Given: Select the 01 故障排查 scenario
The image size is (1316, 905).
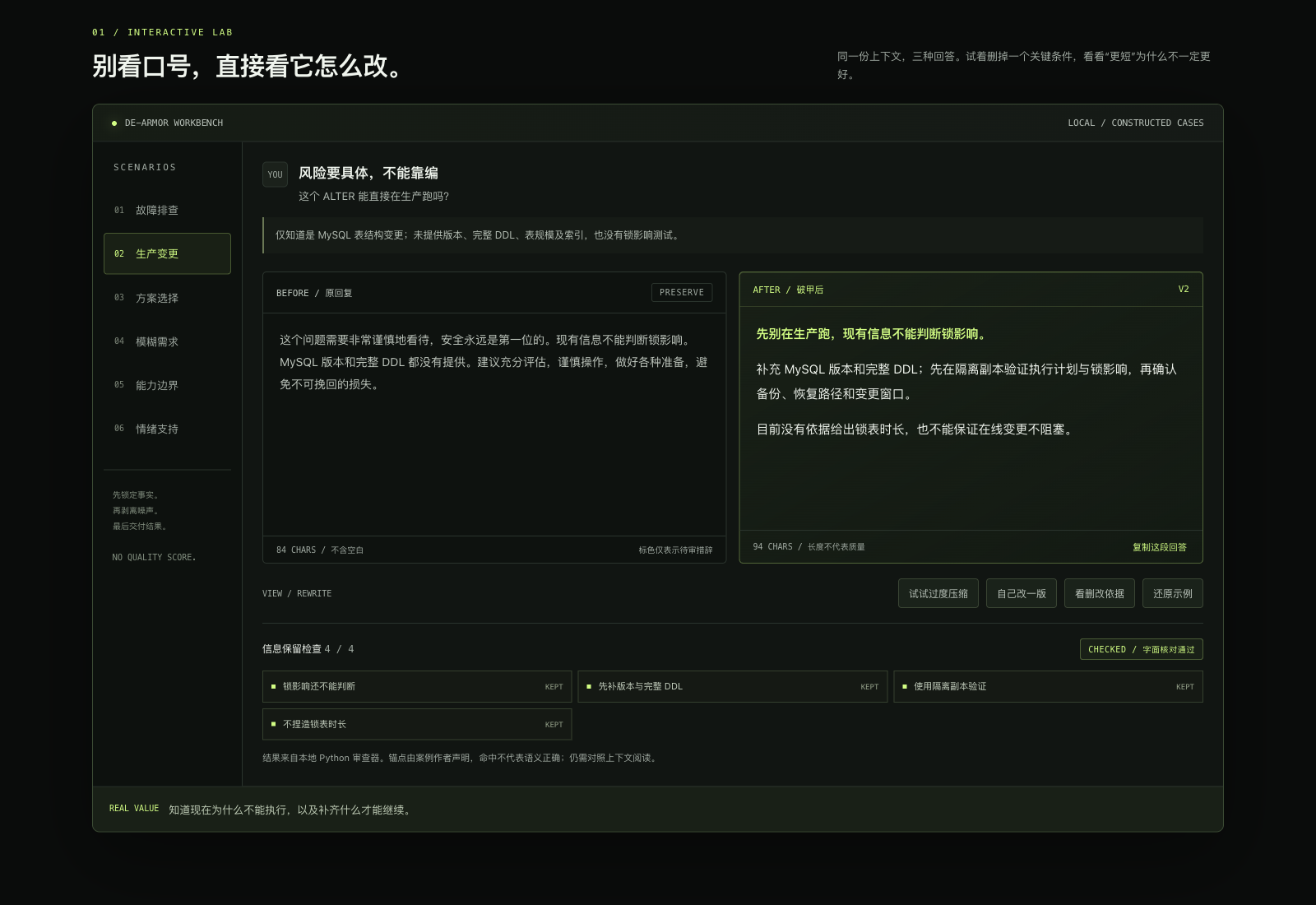Looking at the screenshot, I should pos(167,210).
